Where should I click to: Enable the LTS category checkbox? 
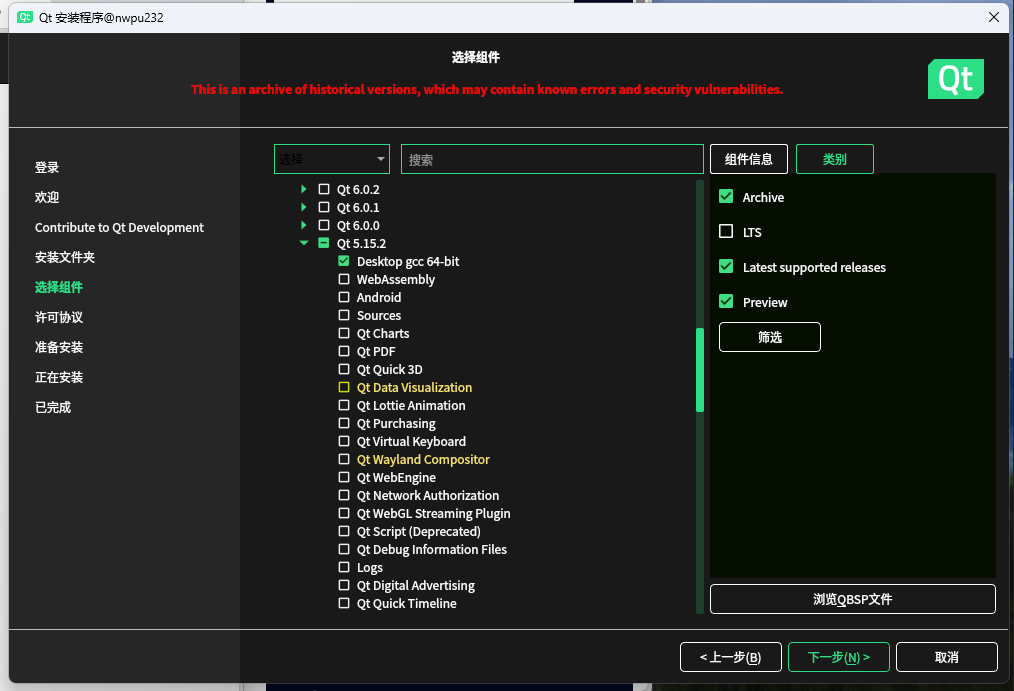click(x=725, y=232)
